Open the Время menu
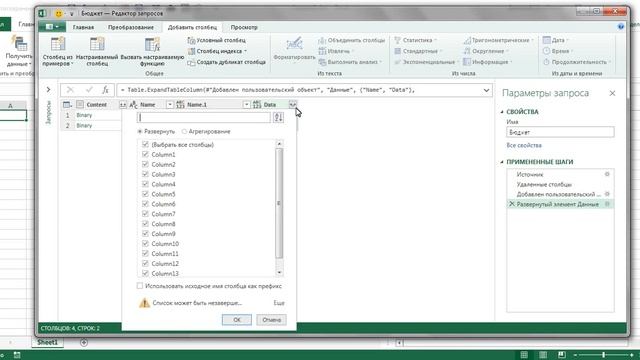Viewport: 640px width, 360px height. 558,51
